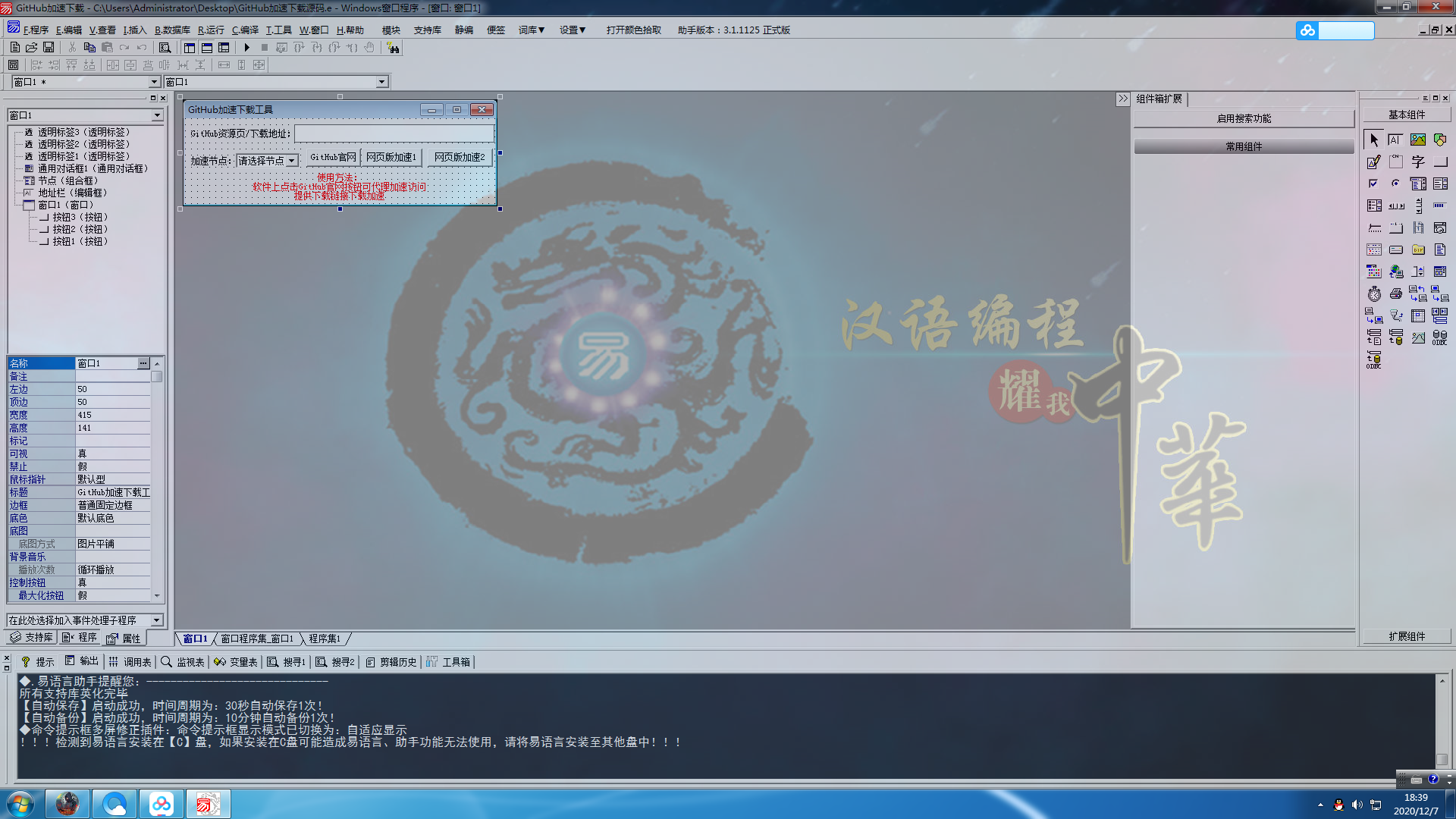Select the radio button component icon

[1395, 184]
